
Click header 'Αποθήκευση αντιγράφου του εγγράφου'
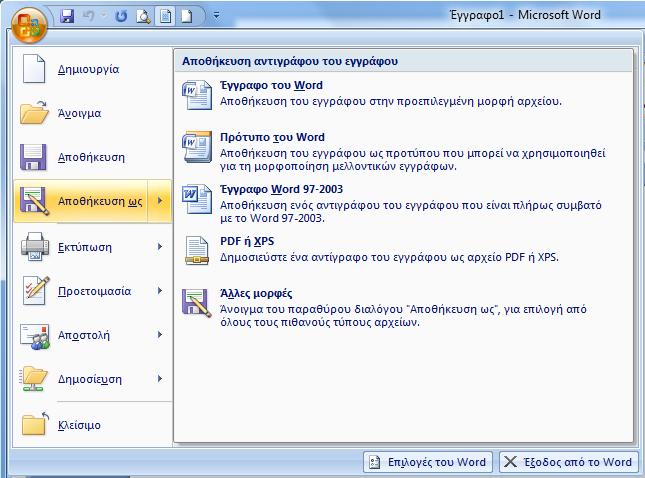point(290,61)
